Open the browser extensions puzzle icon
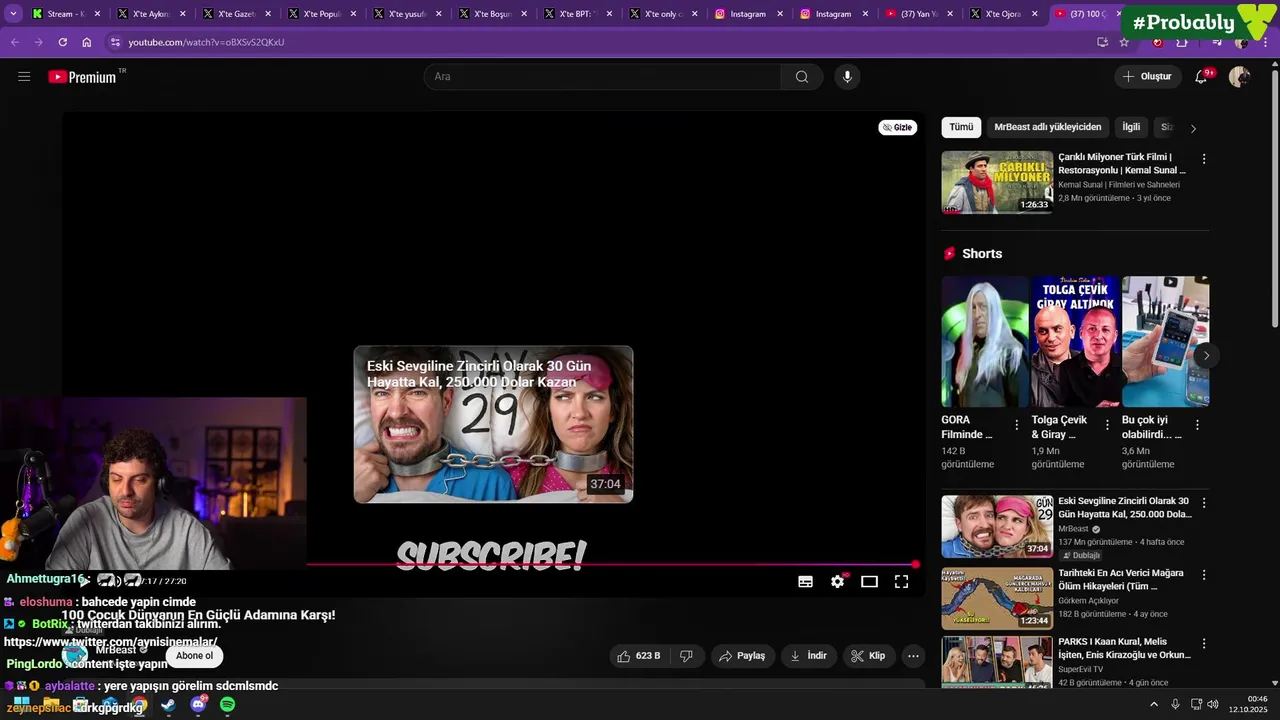1280x720 pixels. pyautogui.click(x=1182, y=42)
